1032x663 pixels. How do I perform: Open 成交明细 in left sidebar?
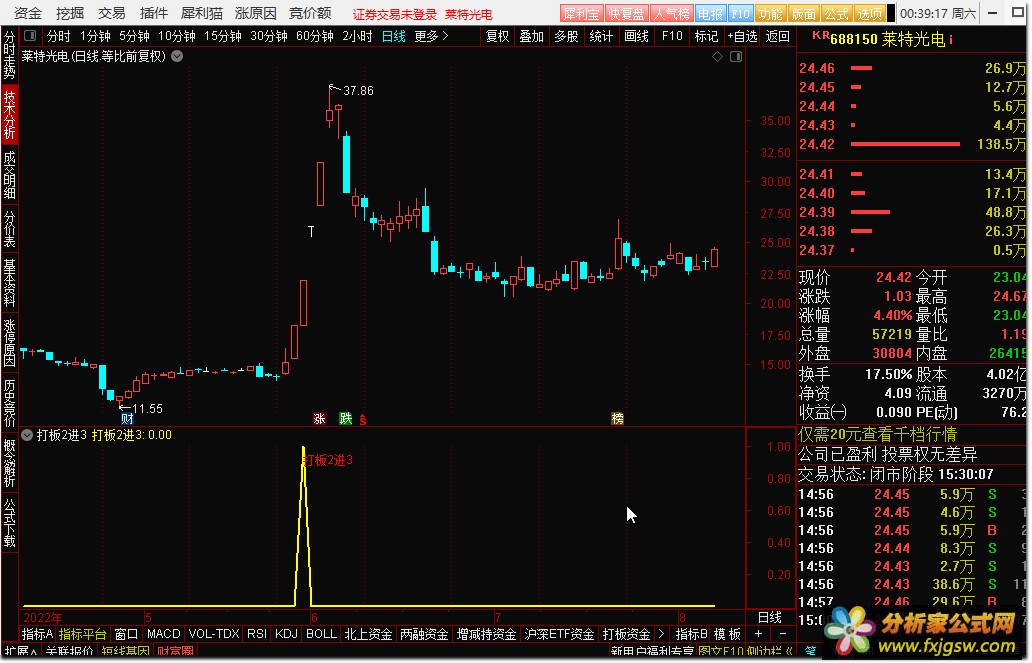[x=9, y=174]
